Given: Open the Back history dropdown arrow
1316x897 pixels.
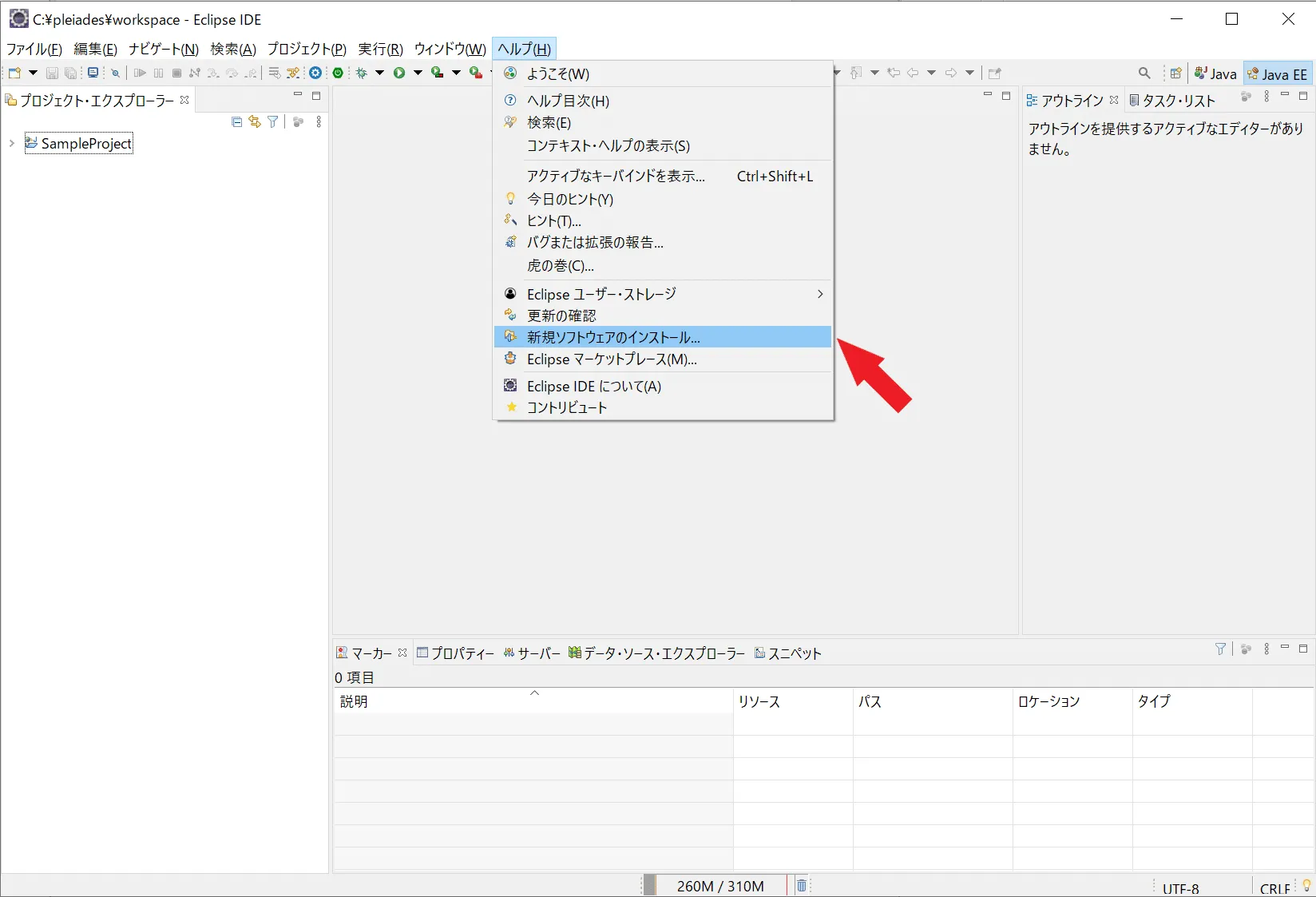Looking at the screenshot, I should [x=931, y=73].
